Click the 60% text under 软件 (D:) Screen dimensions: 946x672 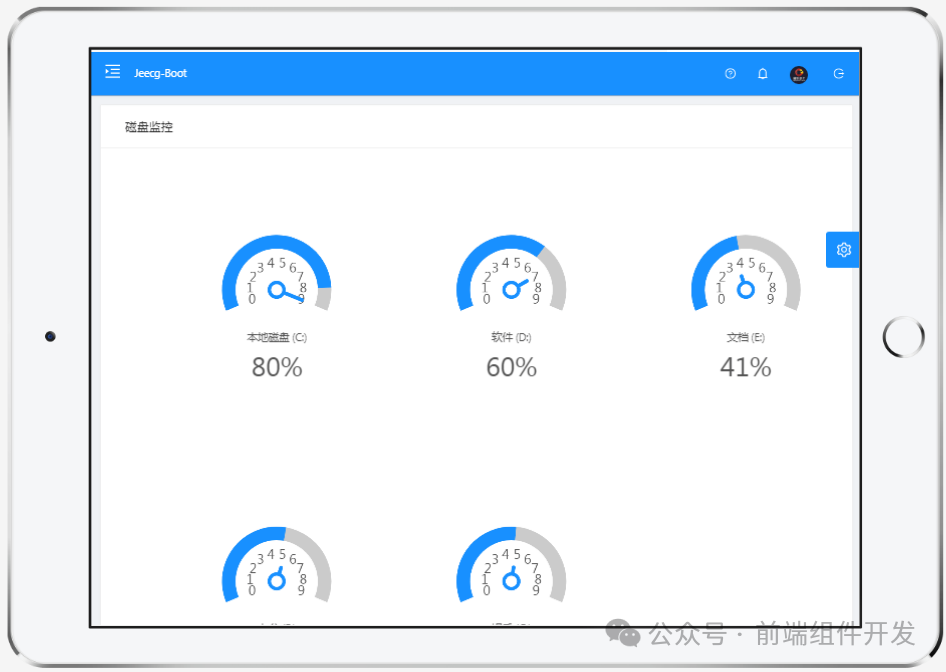[511, 368]
